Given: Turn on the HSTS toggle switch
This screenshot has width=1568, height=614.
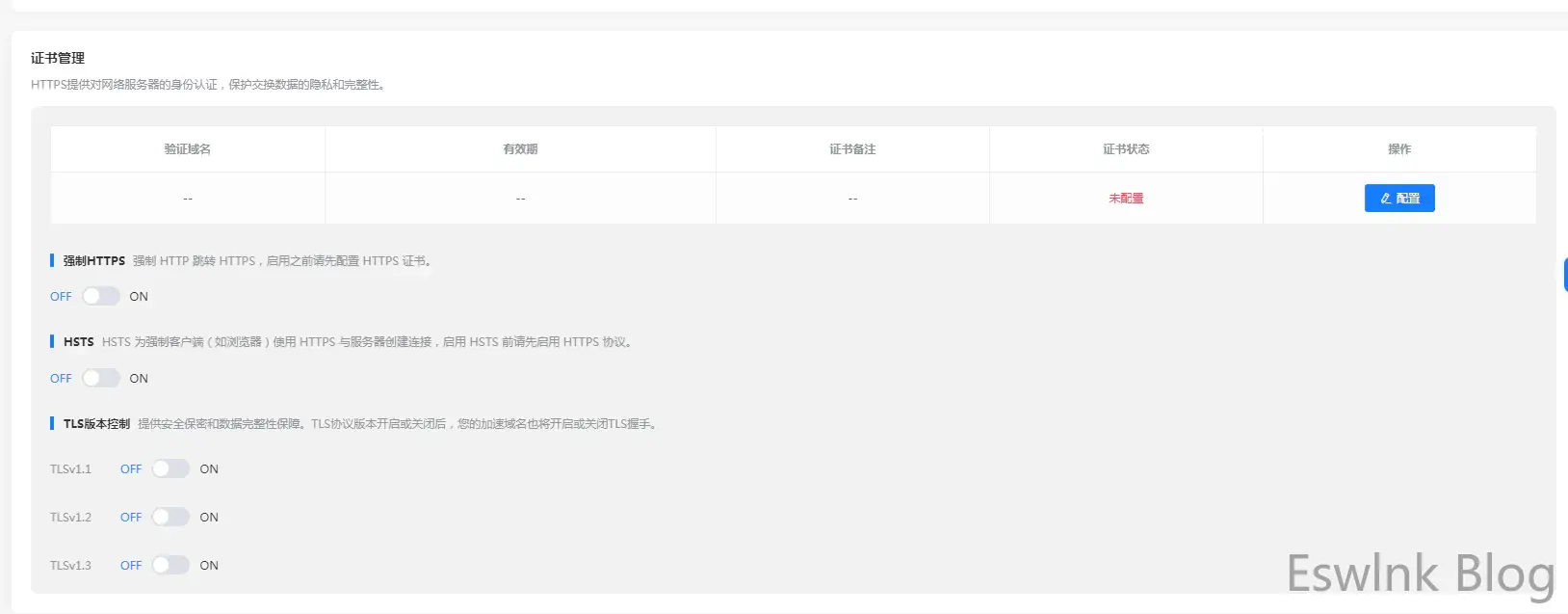Looking at the screenshot, I should pyautogui.click(x=100, y=379).
